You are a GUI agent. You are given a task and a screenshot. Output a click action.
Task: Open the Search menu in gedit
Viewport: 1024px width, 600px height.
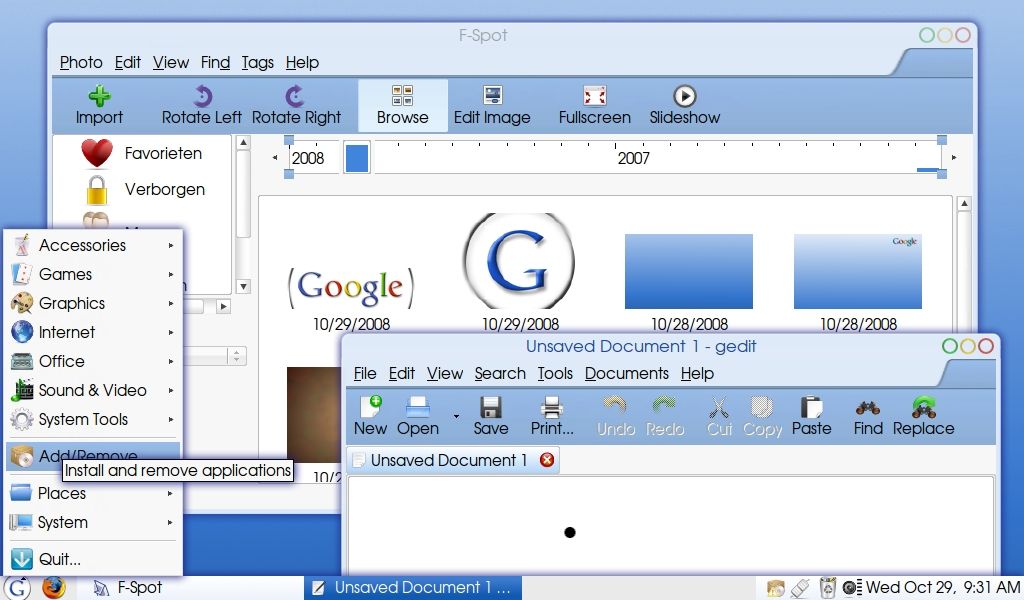click(x=500, y=373)
